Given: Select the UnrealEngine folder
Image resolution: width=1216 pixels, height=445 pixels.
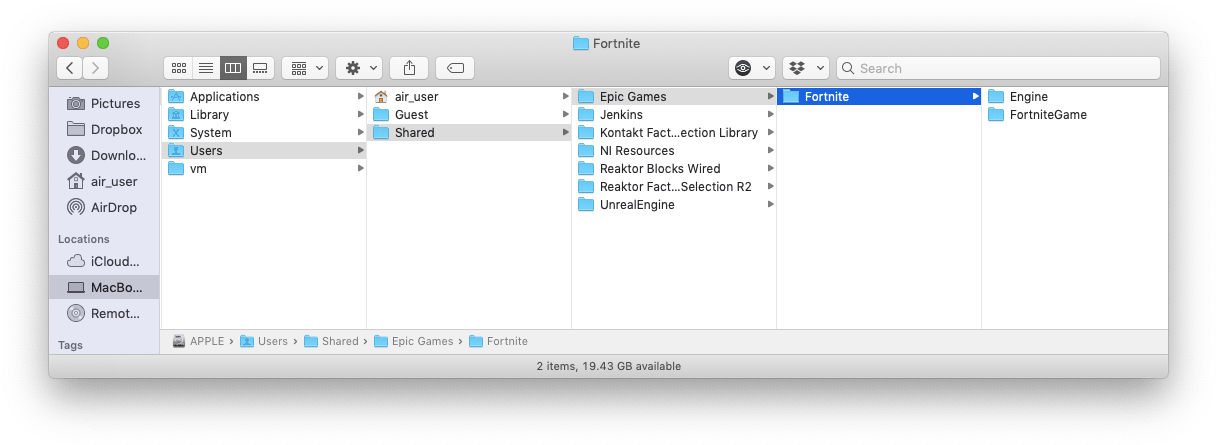Looking at the screenshot, I should pos(674,204).
